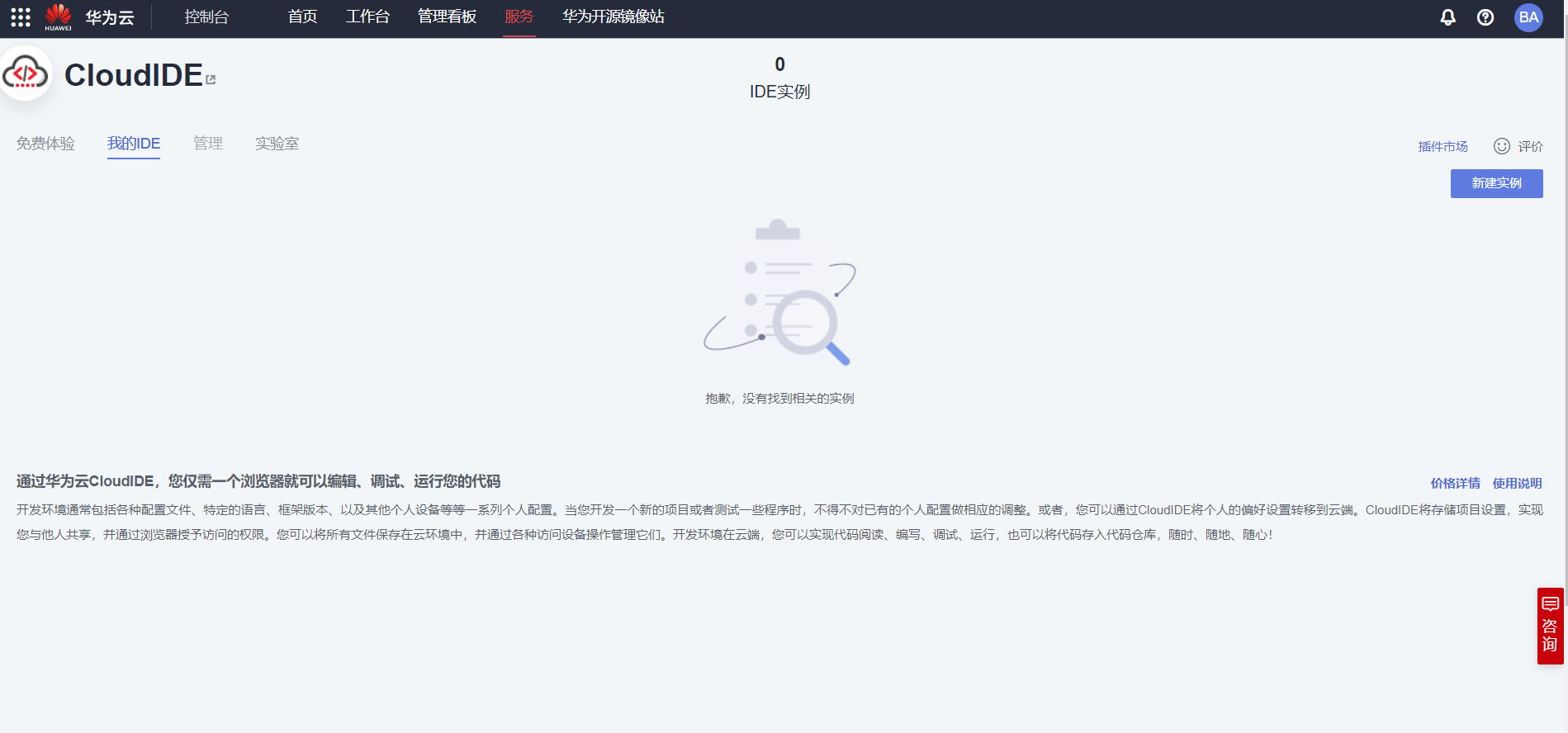Select 服务 in the top navigation
This screenshot has height=733, width=1568.
[519, 17]
